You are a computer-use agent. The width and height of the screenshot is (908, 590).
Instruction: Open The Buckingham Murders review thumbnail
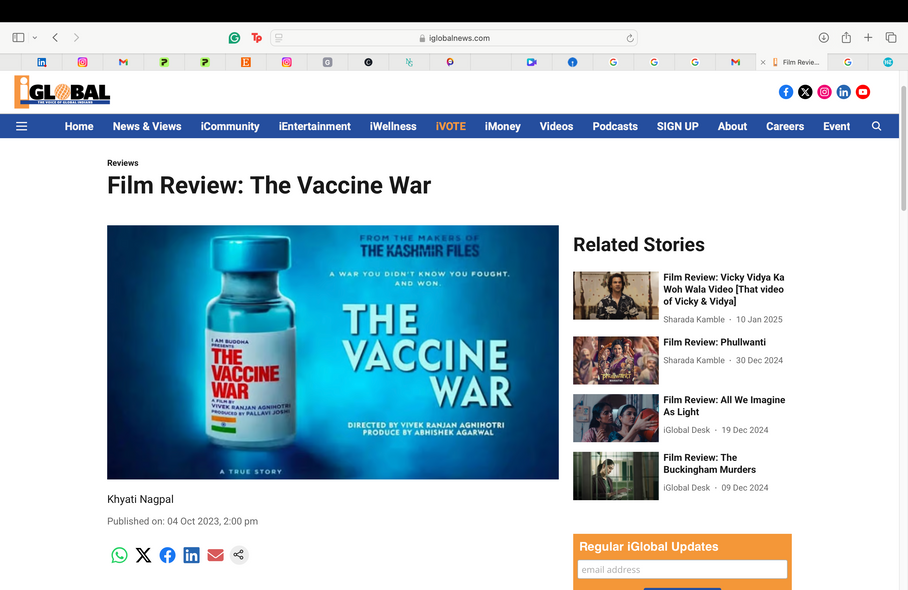615,476
